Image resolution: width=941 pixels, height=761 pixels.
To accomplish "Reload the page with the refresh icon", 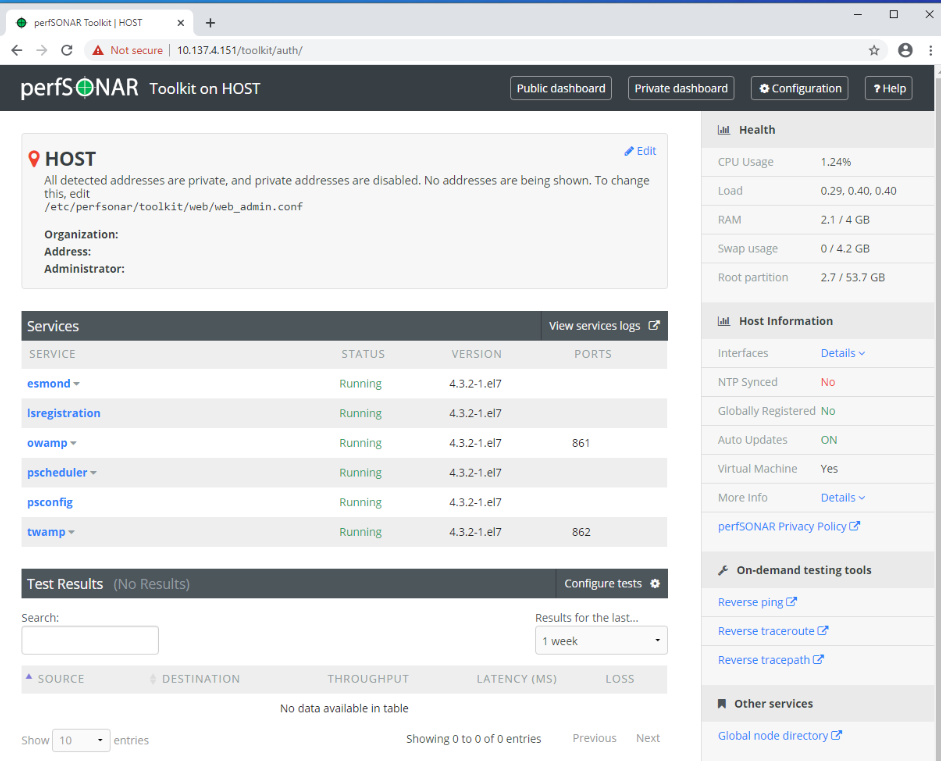I will click(67, 50).
